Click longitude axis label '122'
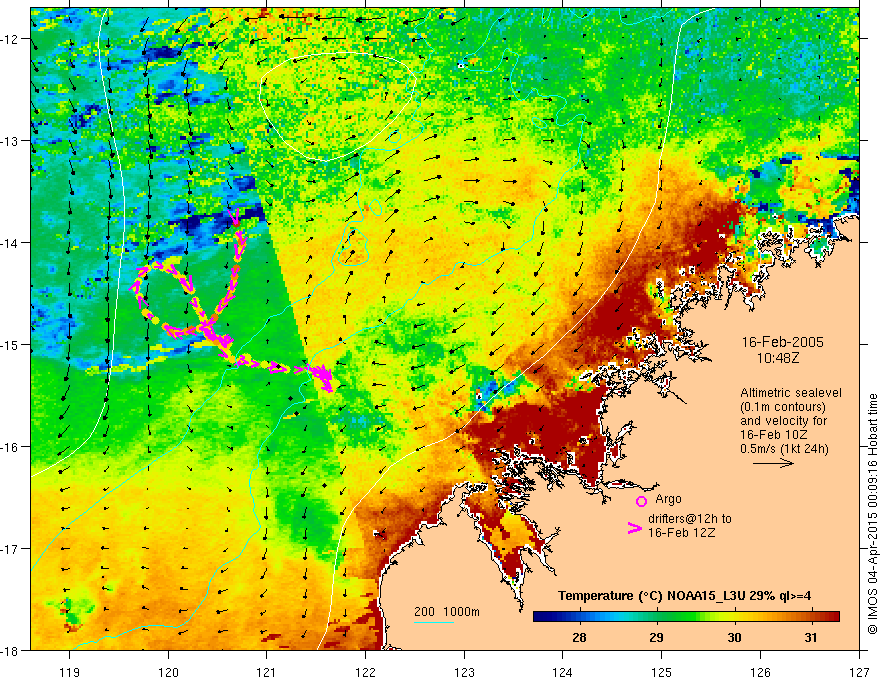Screen dimensions: 880x680 (365, 672)
